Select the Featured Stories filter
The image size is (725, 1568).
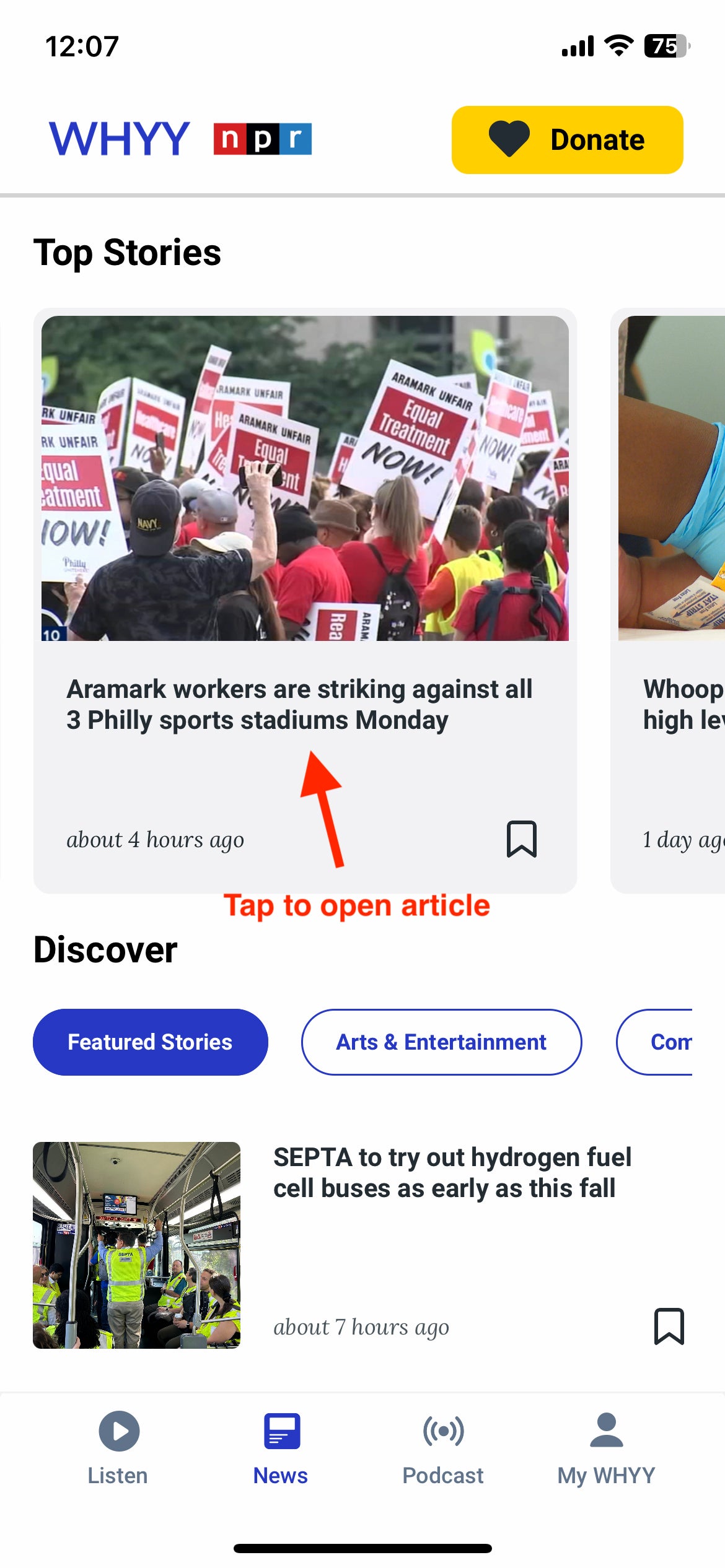(x=151, y=1042)
